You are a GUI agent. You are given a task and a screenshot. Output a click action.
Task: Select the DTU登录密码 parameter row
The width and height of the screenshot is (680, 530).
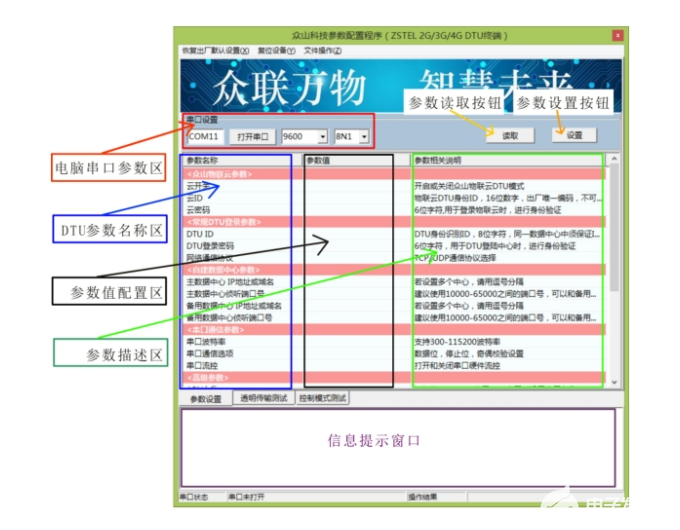click(x=394, y=246)
